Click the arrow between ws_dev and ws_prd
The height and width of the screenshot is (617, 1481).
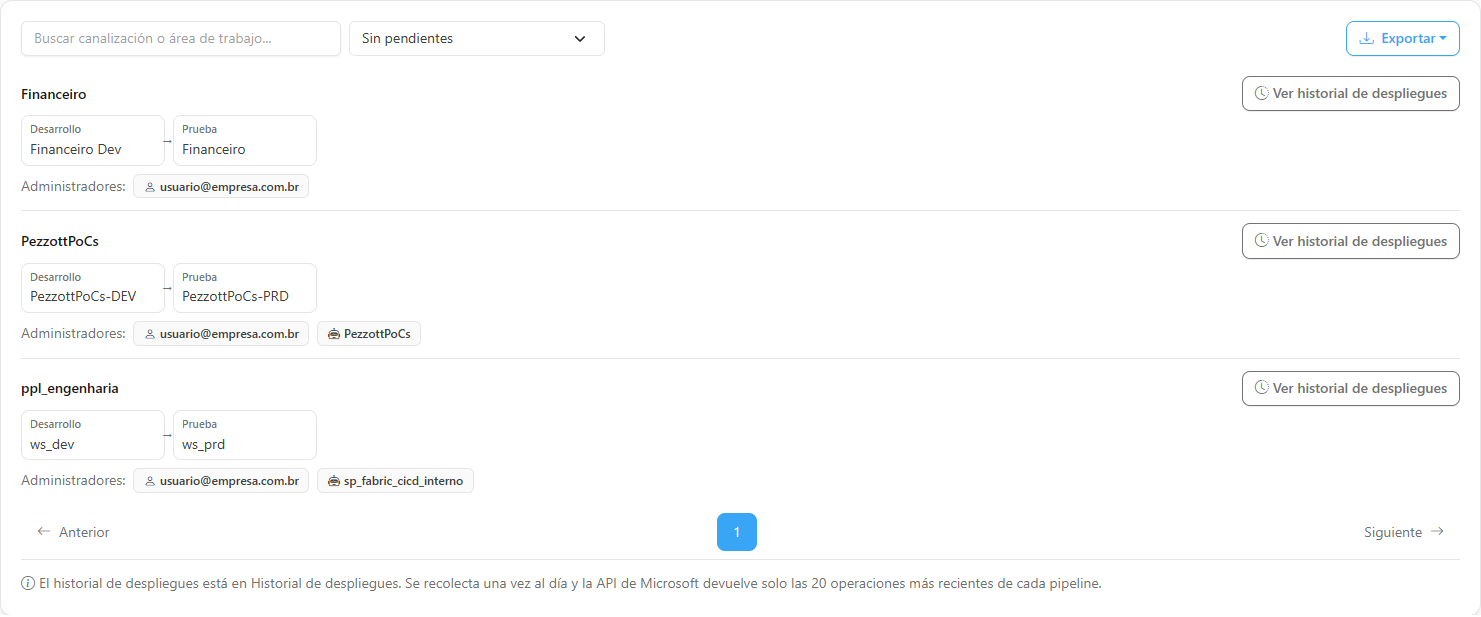[169, 436]
